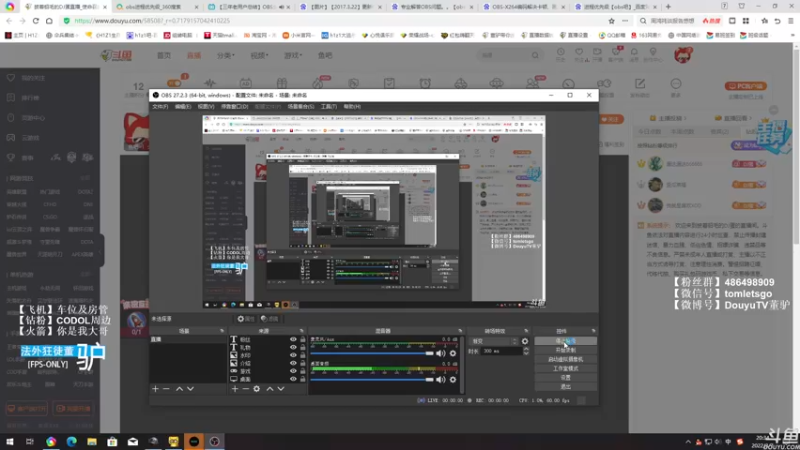
Task: Click 退出 exit button in Controls
Action: pyautogui.click(x=565, y=387)
